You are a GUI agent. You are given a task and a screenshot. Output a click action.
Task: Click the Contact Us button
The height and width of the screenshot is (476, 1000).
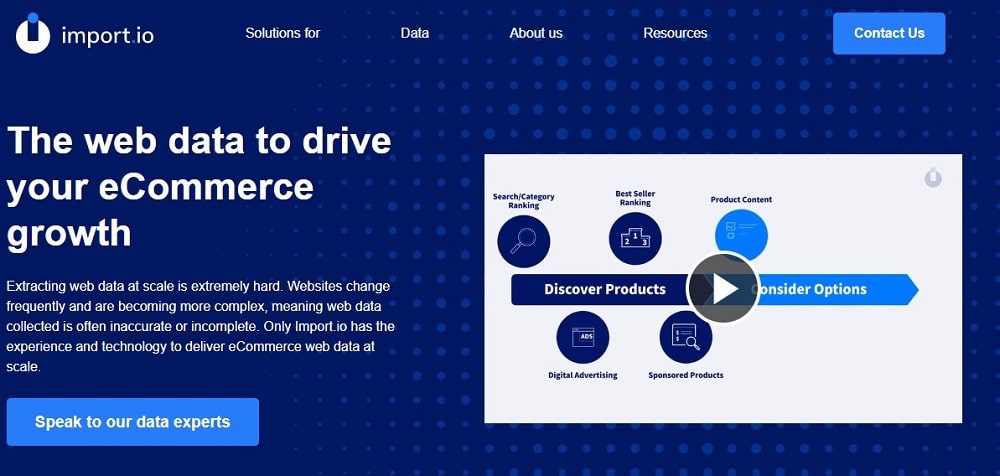pyautogui.click(x=889, y=33)
